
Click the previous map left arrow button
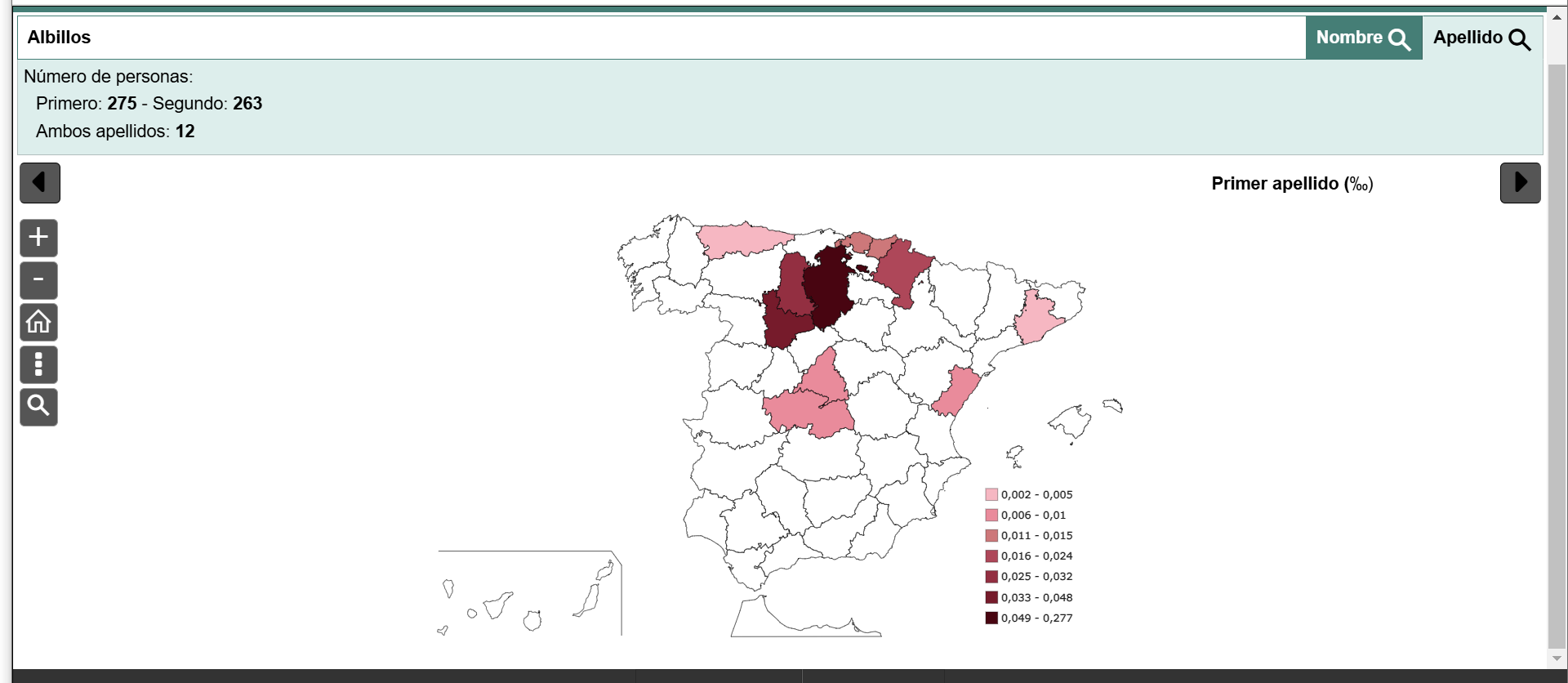(40, 183)
